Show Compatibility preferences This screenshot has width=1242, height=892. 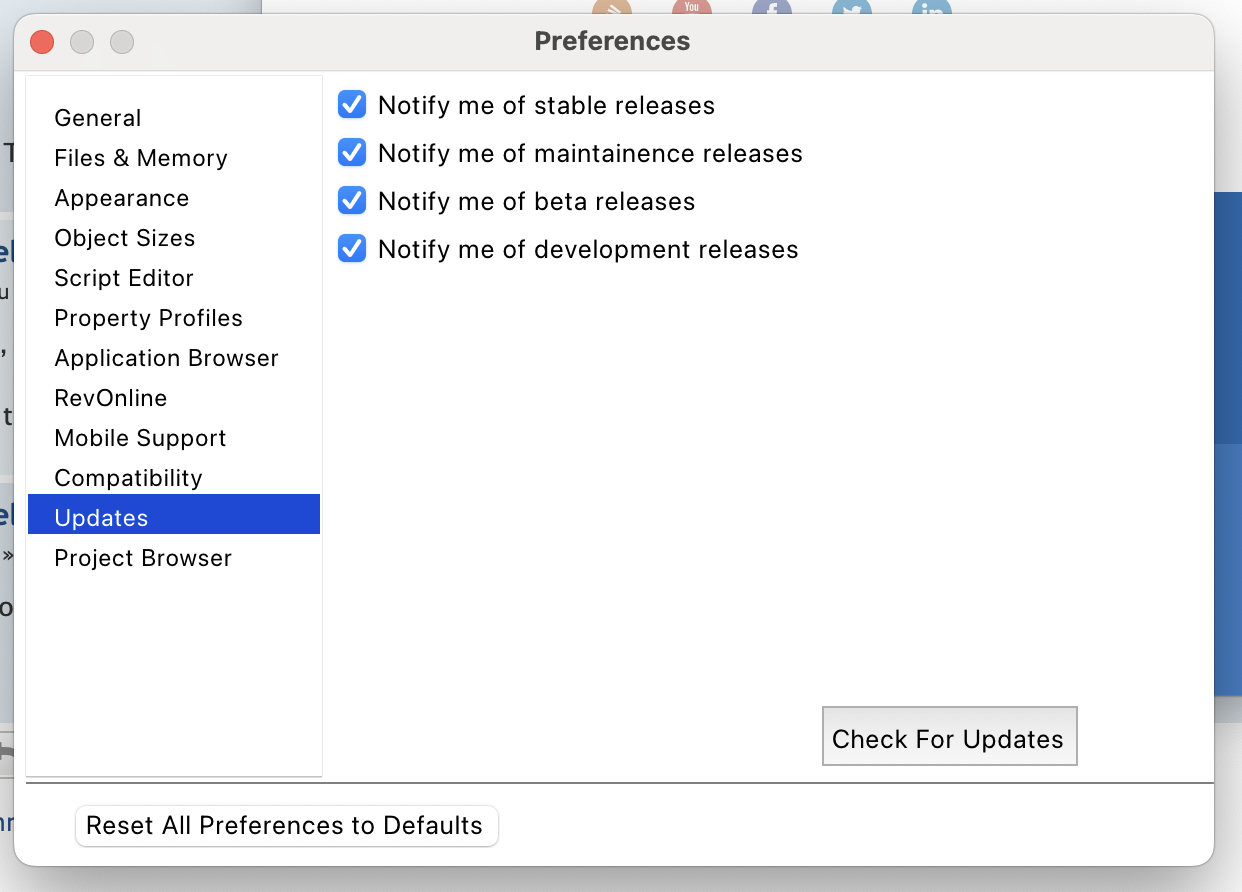click(x=129, y=478)
